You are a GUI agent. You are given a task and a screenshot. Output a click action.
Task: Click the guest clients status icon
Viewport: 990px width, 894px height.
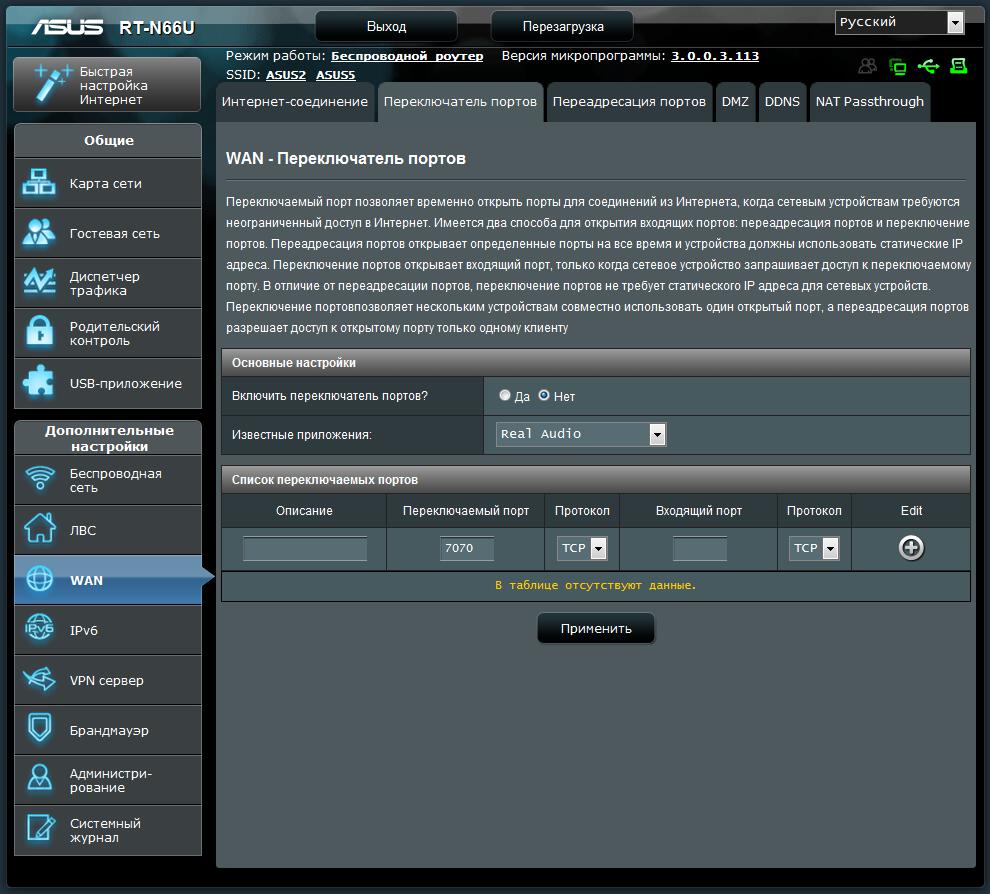click(868, 66)
